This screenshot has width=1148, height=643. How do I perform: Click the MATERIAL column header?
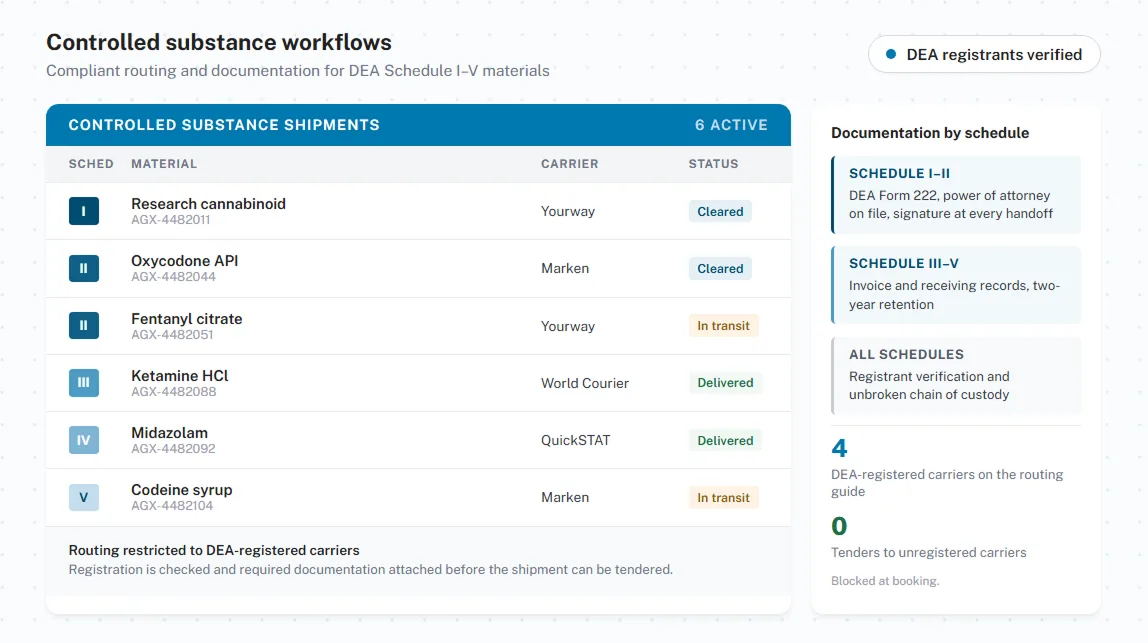pyautogui.click(x=164, y=164)
